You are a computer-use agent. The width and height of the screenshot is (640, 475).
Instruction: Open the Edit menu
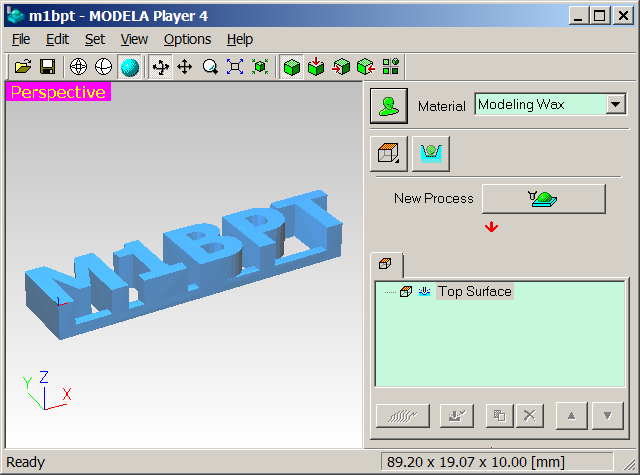tap(57, 39)
